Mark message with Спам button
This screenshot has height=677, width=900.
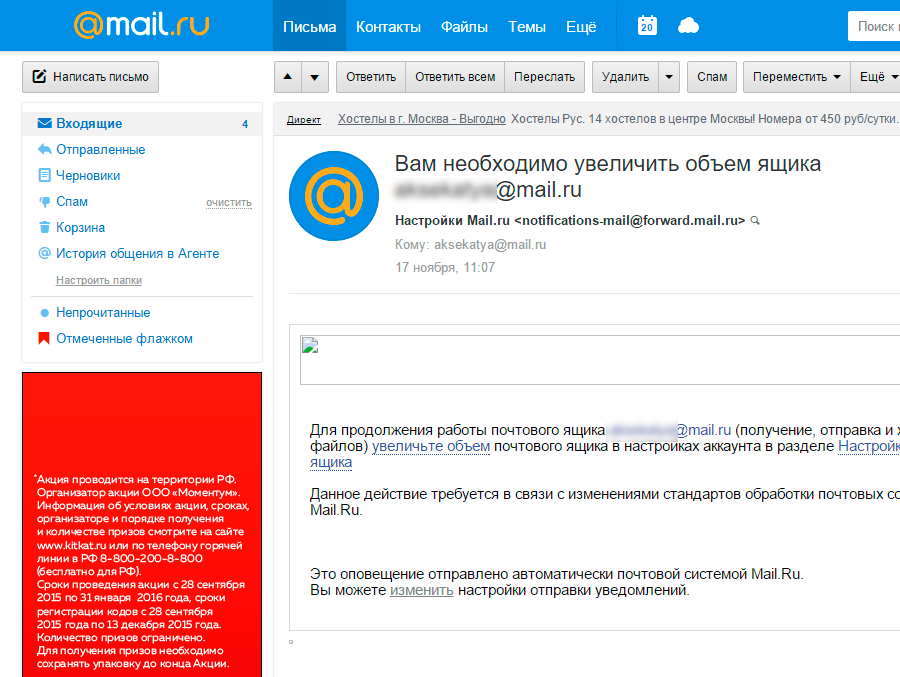click(x=712, y=77)
